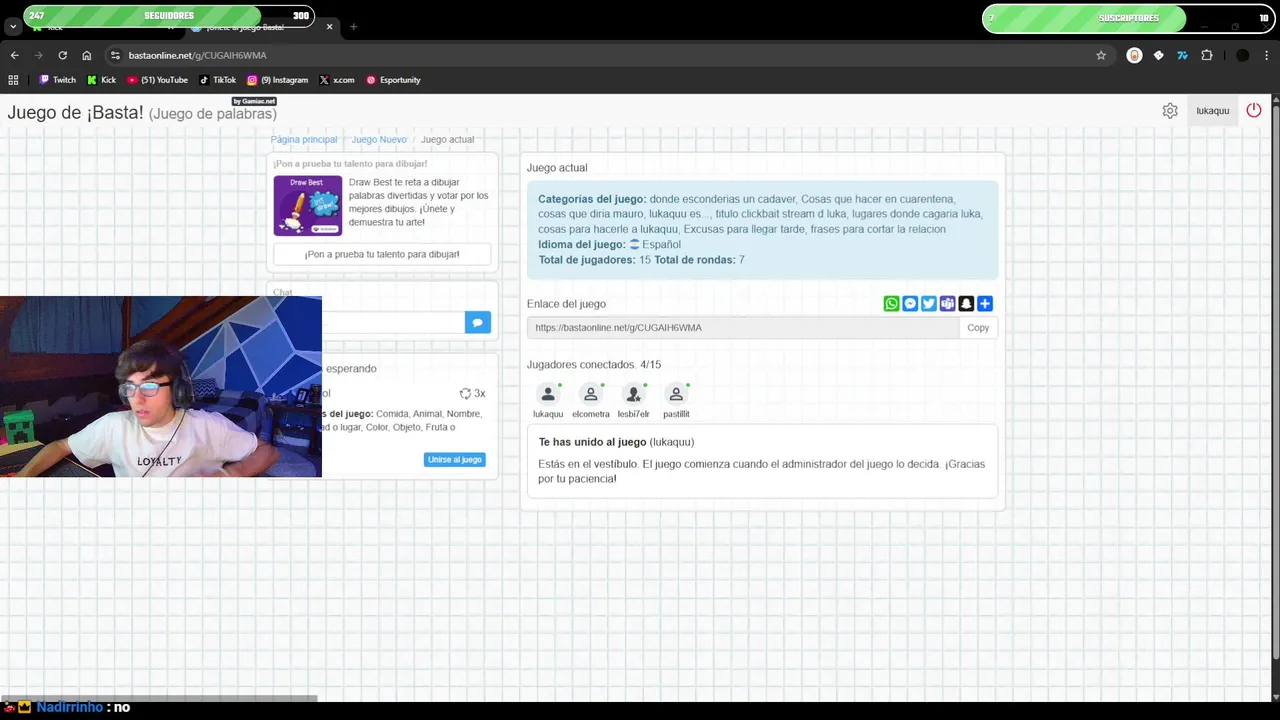Open the Twitch bookmark
The image size is (1280, 720).
(x=58, y=80)
